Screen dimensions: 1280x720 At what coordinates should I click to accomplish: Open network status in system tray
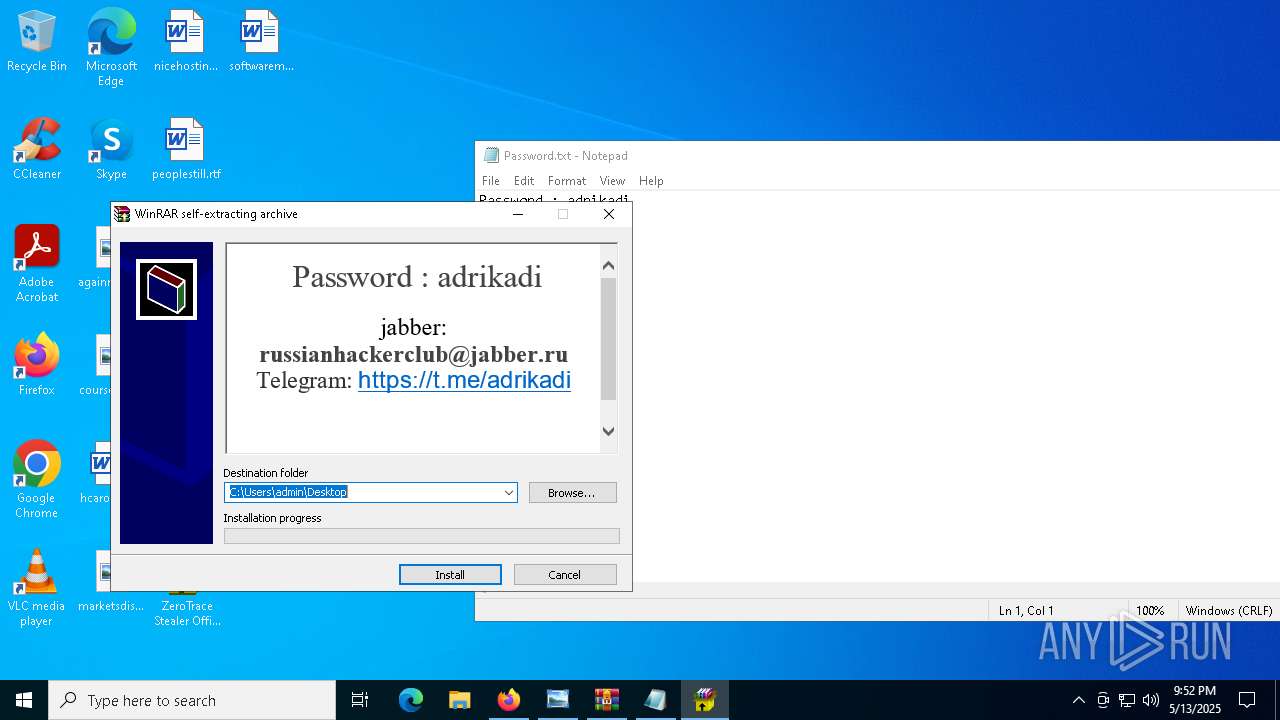click(1127, 700)
